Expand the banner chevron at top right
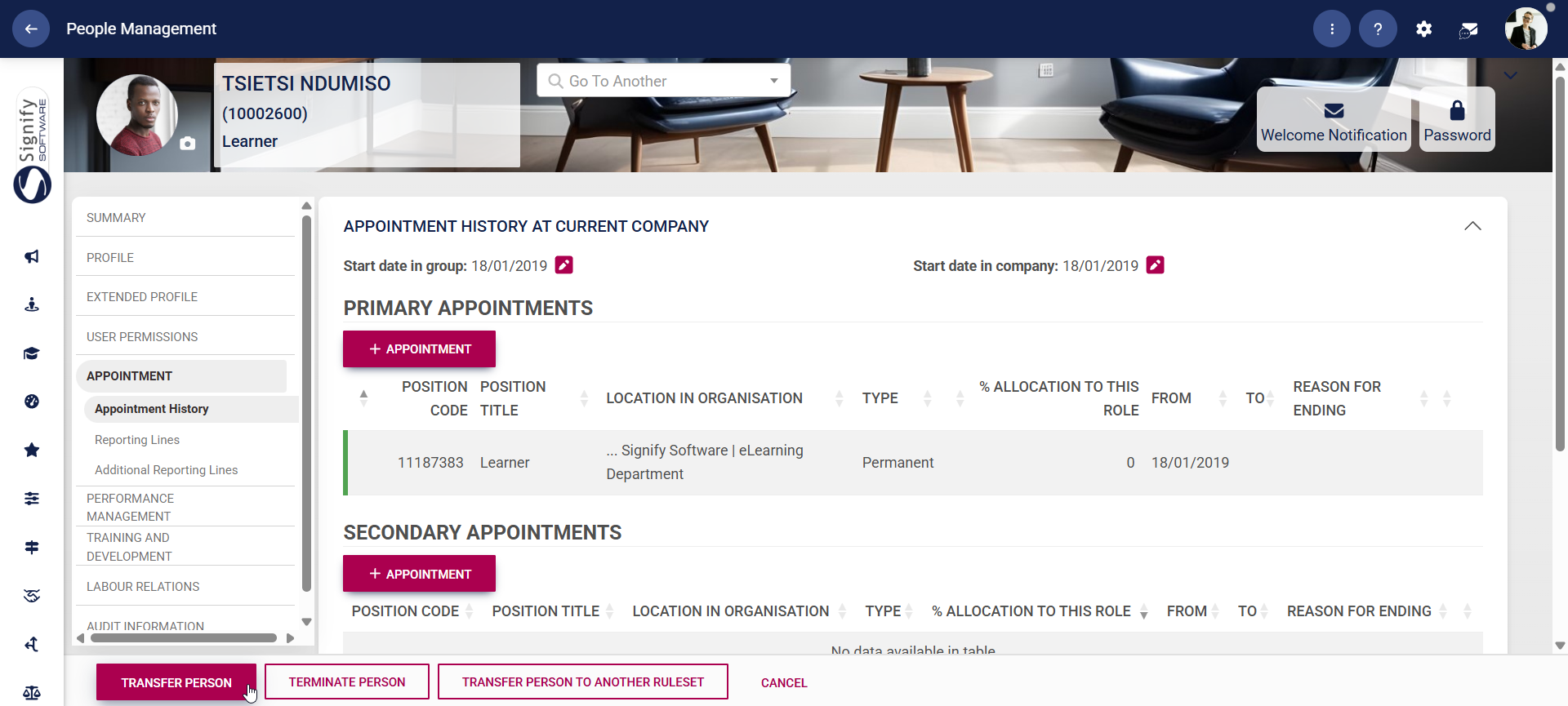The width and height of the screenshot is (1568, 706). point(1511,76)
